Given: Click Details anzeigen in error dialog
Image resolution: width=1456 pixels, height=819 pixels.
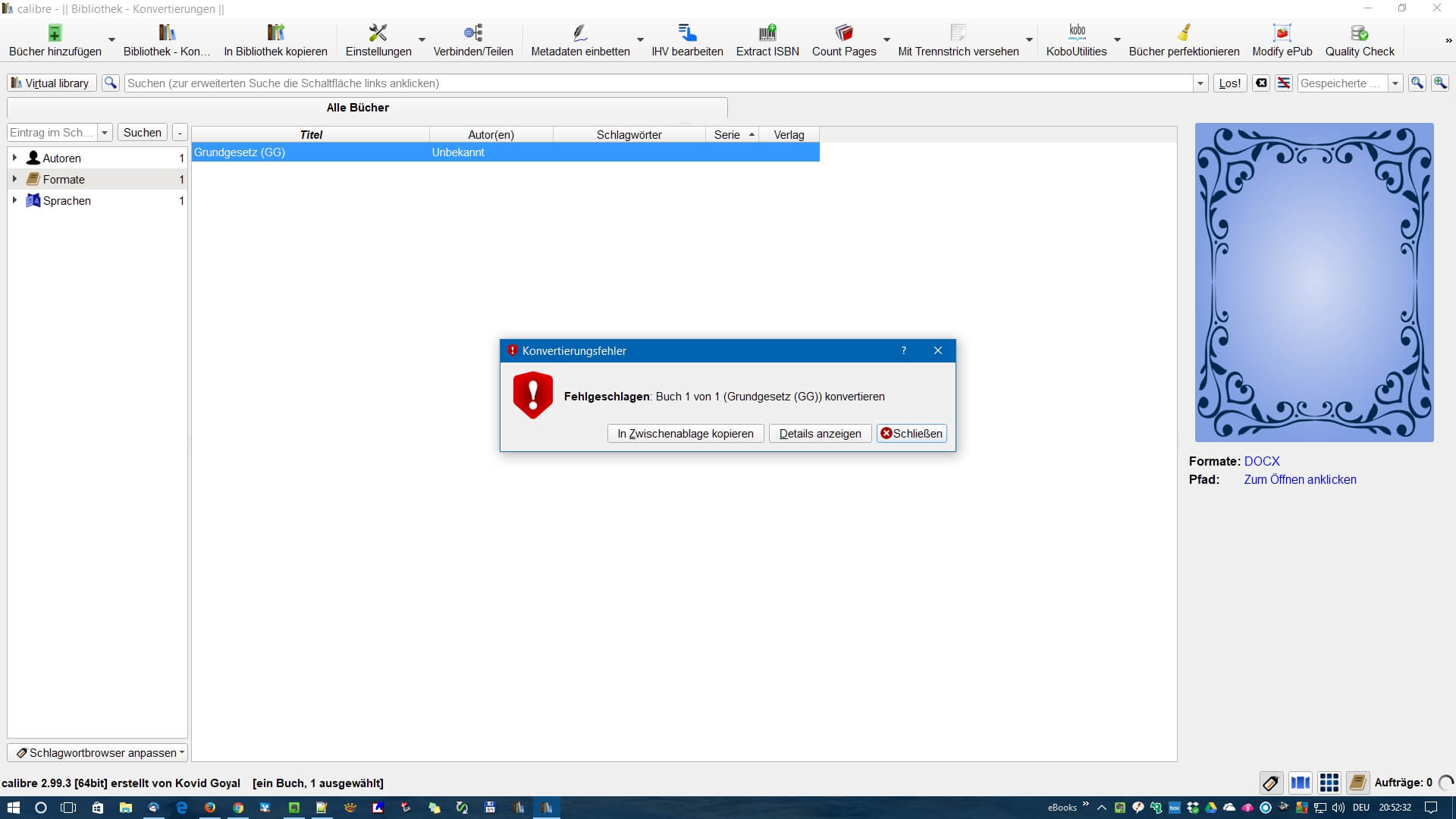Looking at the screenshot, I should (820, 434).
